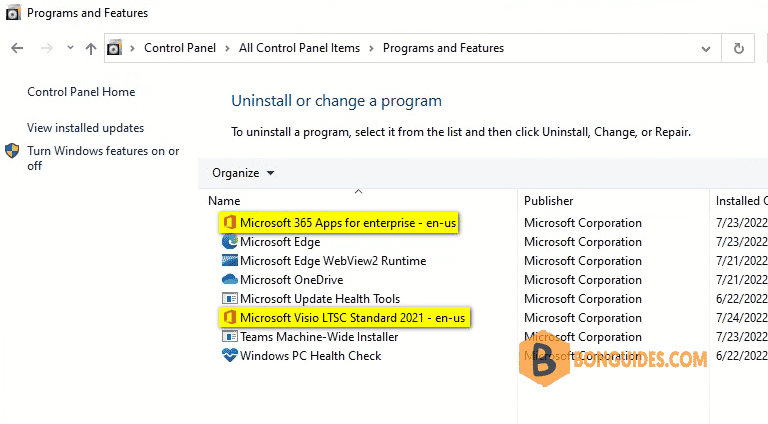768x424 pixels.
Task: Expand chevron after Control Panel breadcrumb
Action: pos(227,48)
